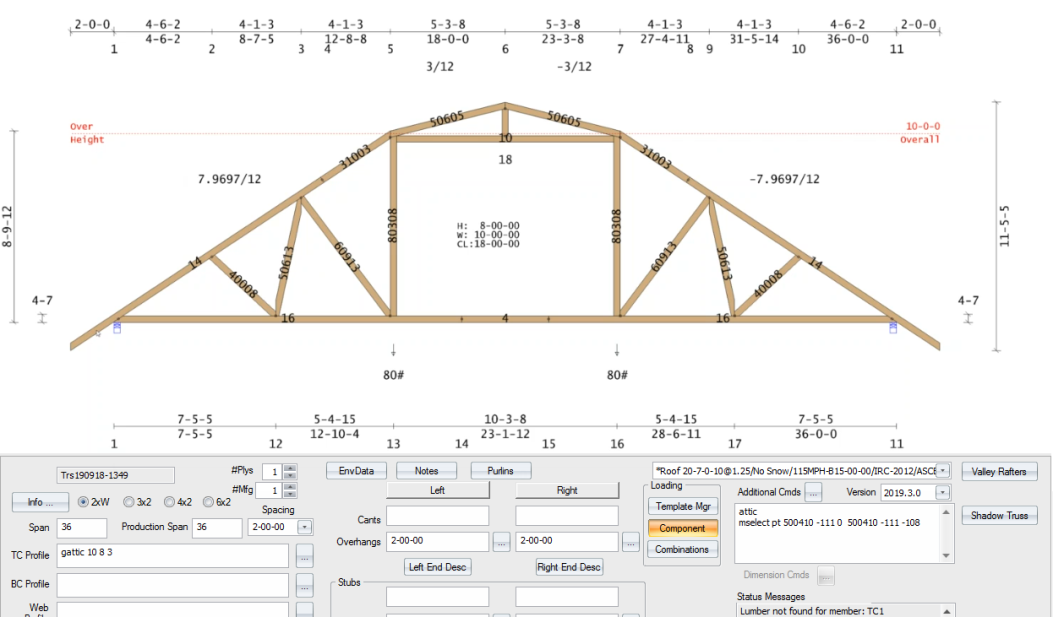Image resolution: width=1053 pixels, height=617 pixels.
Task: Open the Spacing dropdown
Action: (x=306, y=526)
